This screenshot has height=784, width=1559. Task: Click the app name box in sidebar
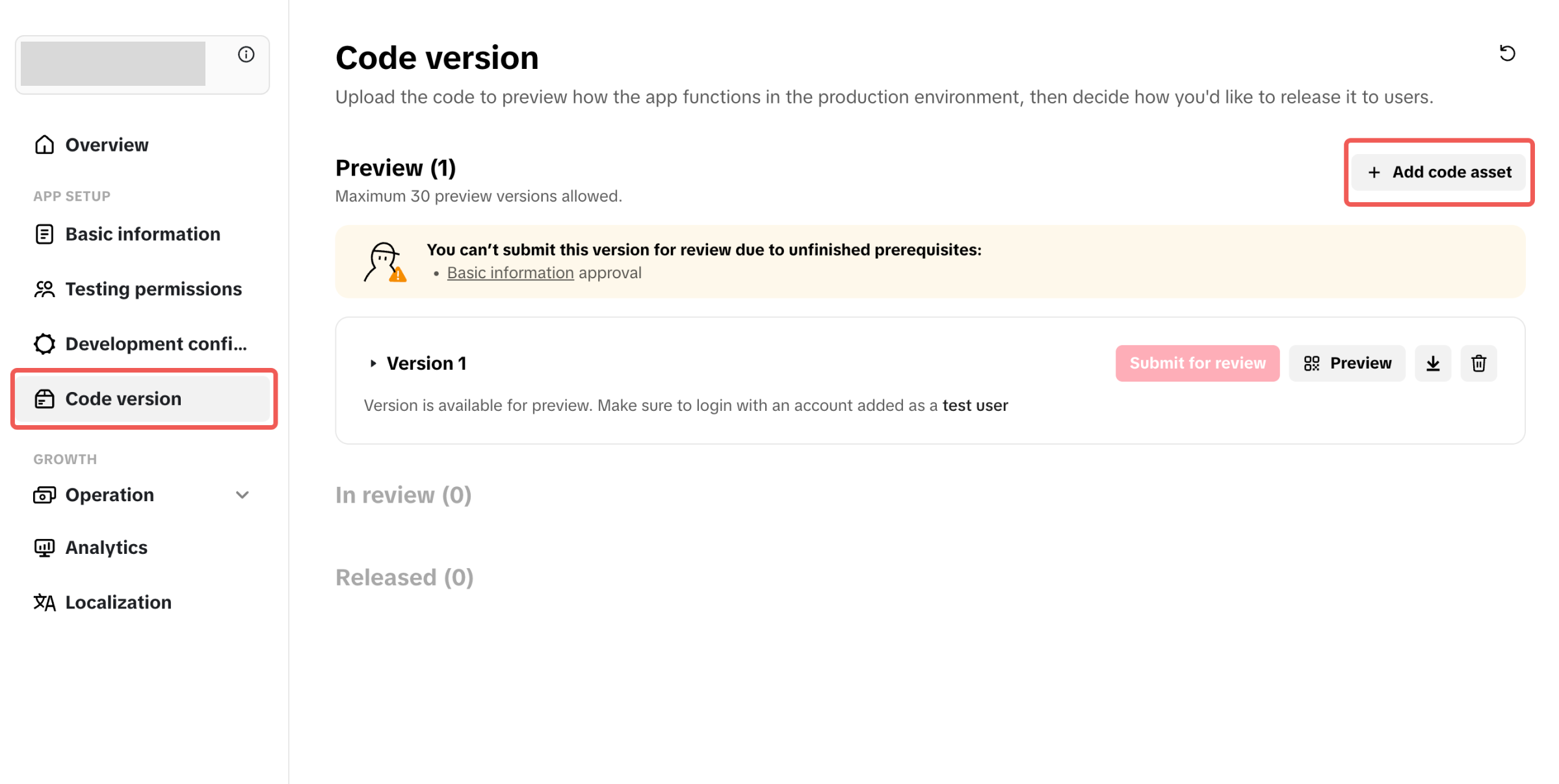(x=113, y=64)
